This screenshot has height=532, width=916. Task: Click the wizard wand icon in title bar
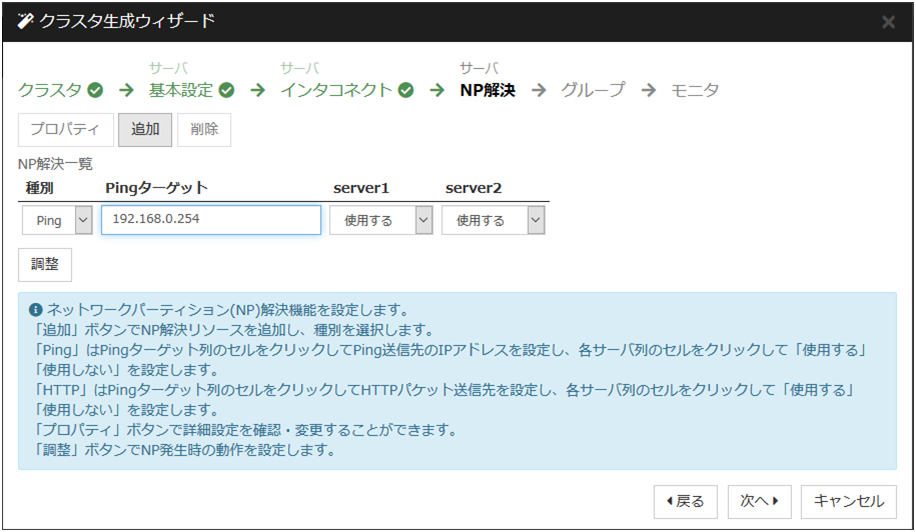click(26, 21)
